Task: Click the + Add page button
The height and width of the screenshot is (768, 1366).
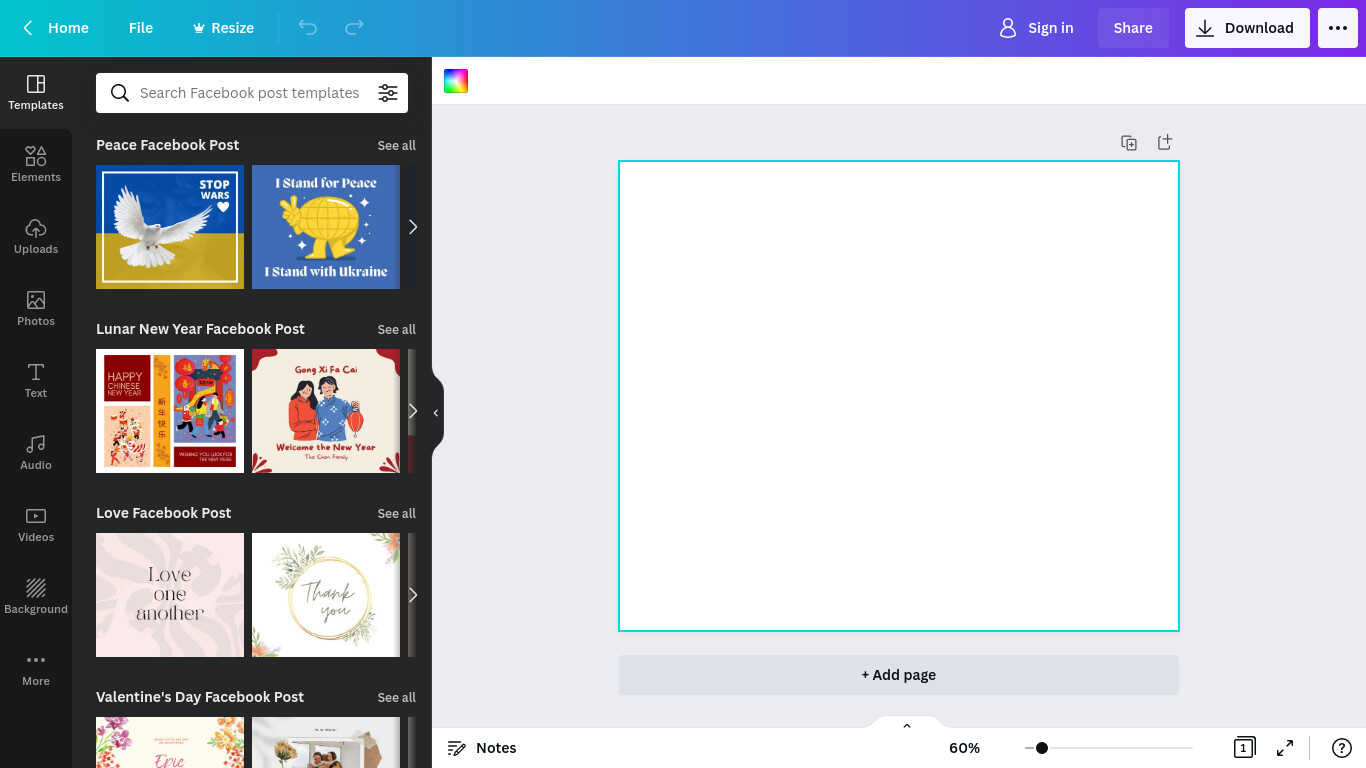Action: point(899,675)
